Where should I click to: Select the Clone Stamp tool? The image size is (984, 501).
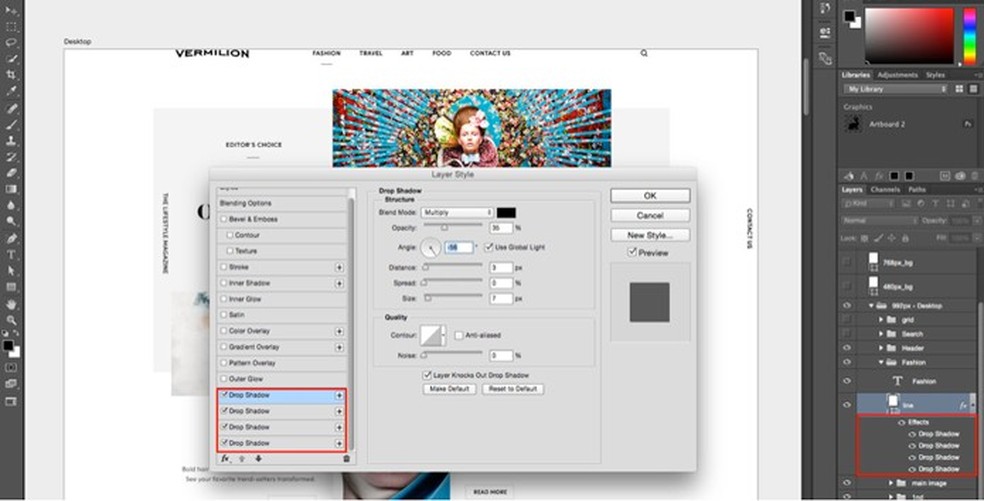(11, 140)
